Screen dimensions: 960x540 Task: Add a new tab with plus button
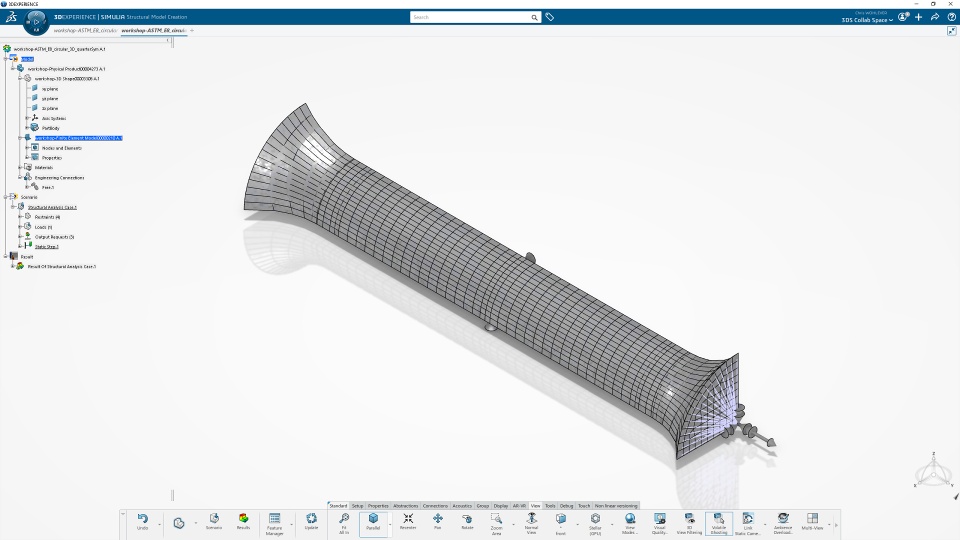192,30
